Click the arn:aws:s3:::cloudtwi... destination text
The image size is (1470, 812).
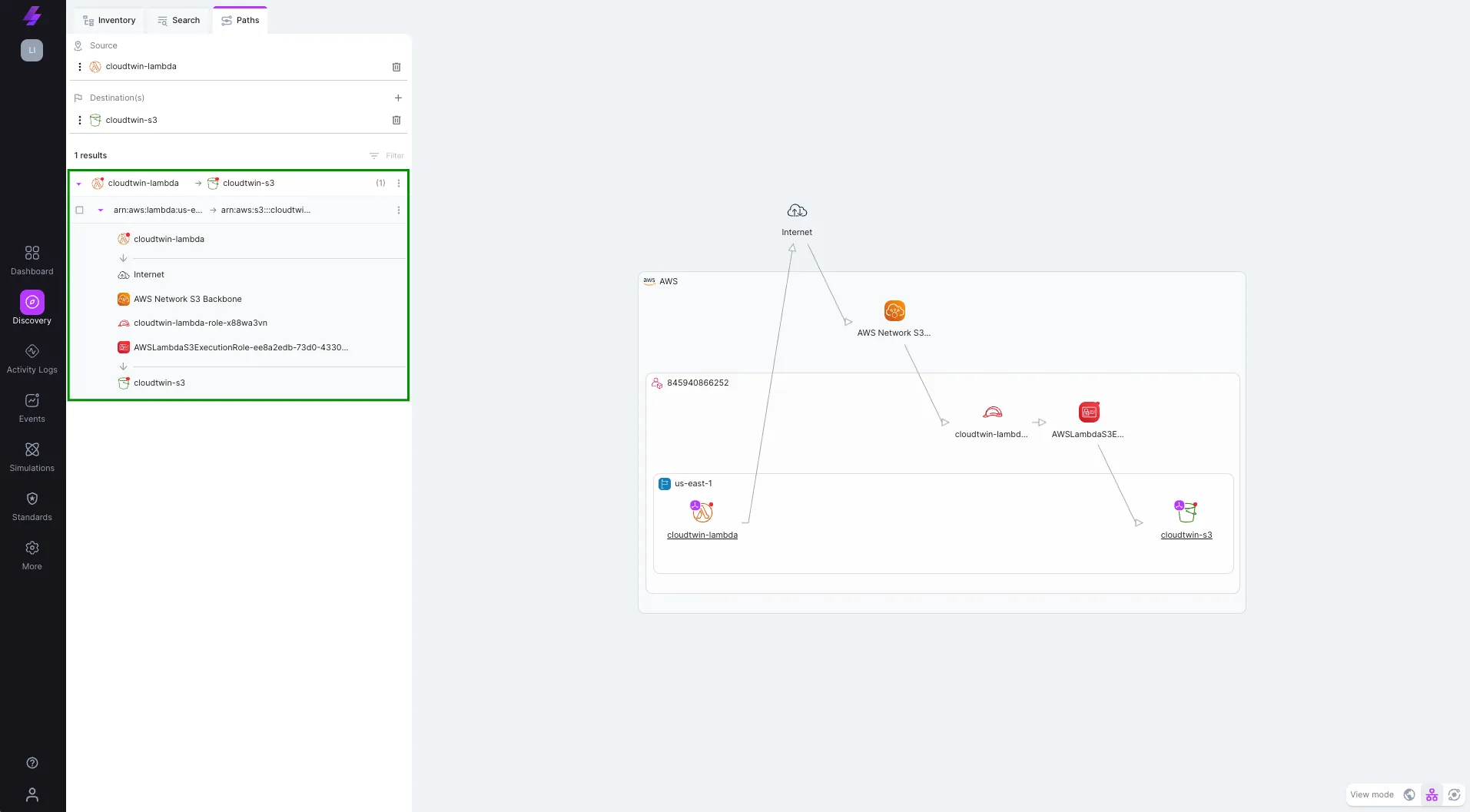pos(266,210)
